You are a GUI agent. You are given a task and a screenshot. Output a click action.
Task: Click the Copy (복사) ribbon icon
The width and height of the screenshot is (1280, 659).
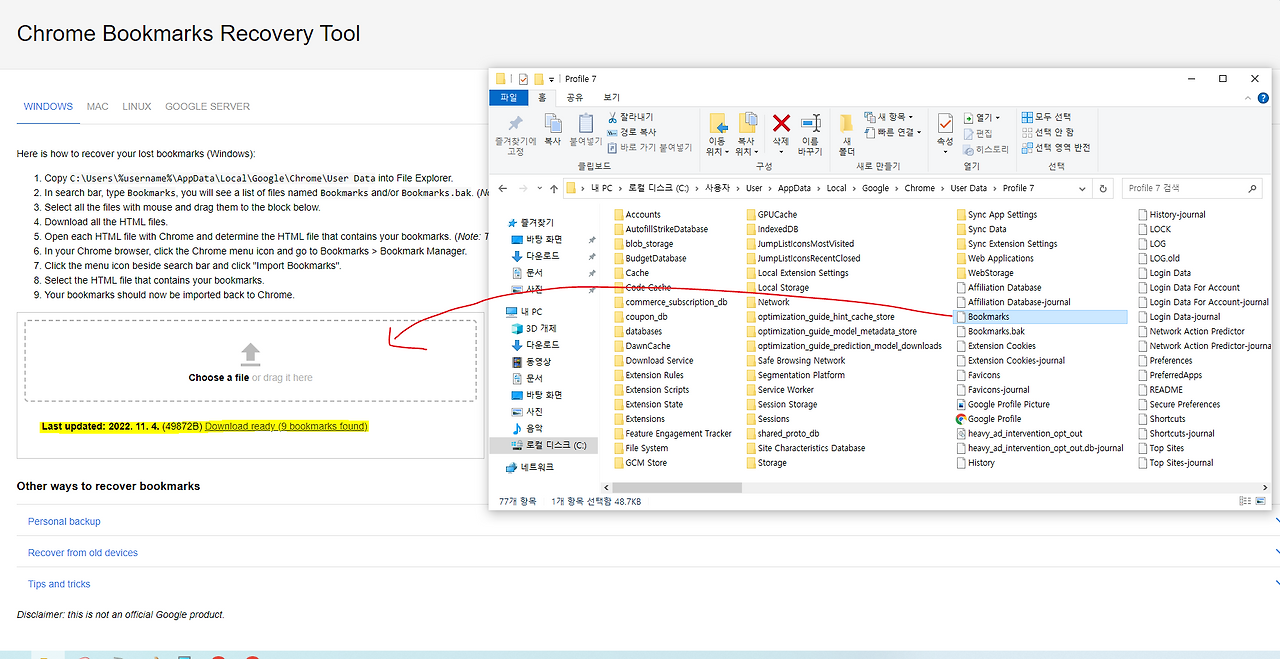pyautogui.click(x=553, y=124)
